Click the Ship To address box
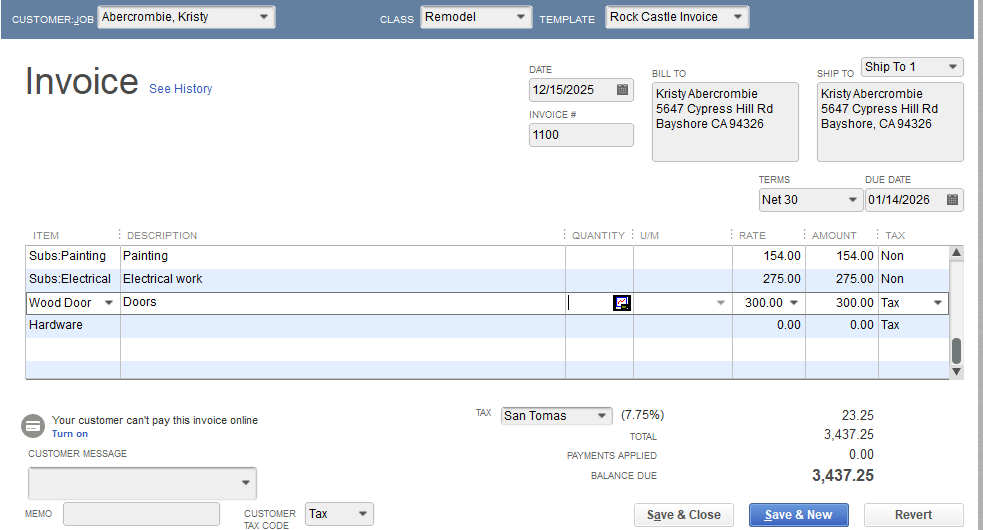The width and height of the screenshot is (983, 530). click(x=890, y=122)
